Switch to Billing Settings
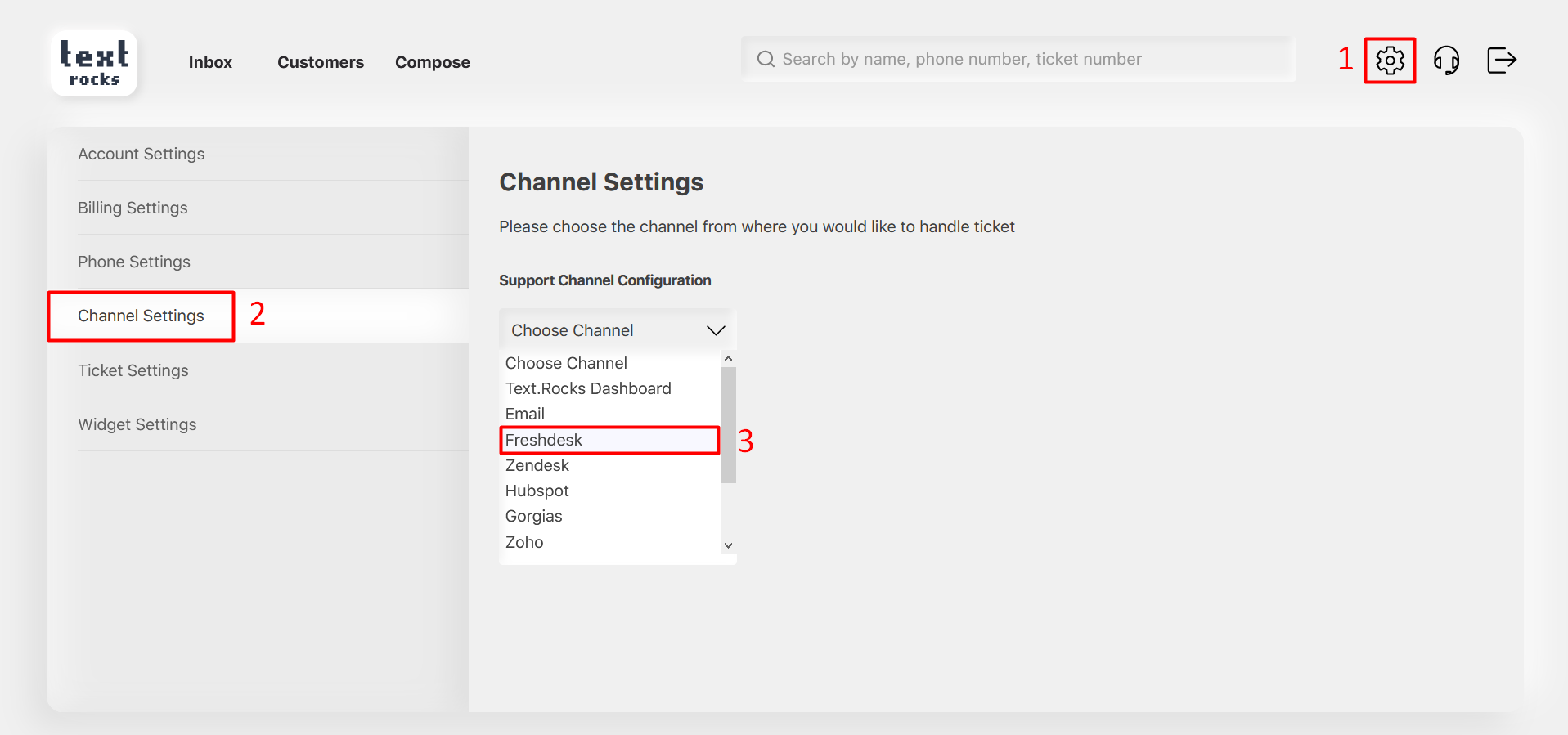The image size is (1568, 735). 133,208
